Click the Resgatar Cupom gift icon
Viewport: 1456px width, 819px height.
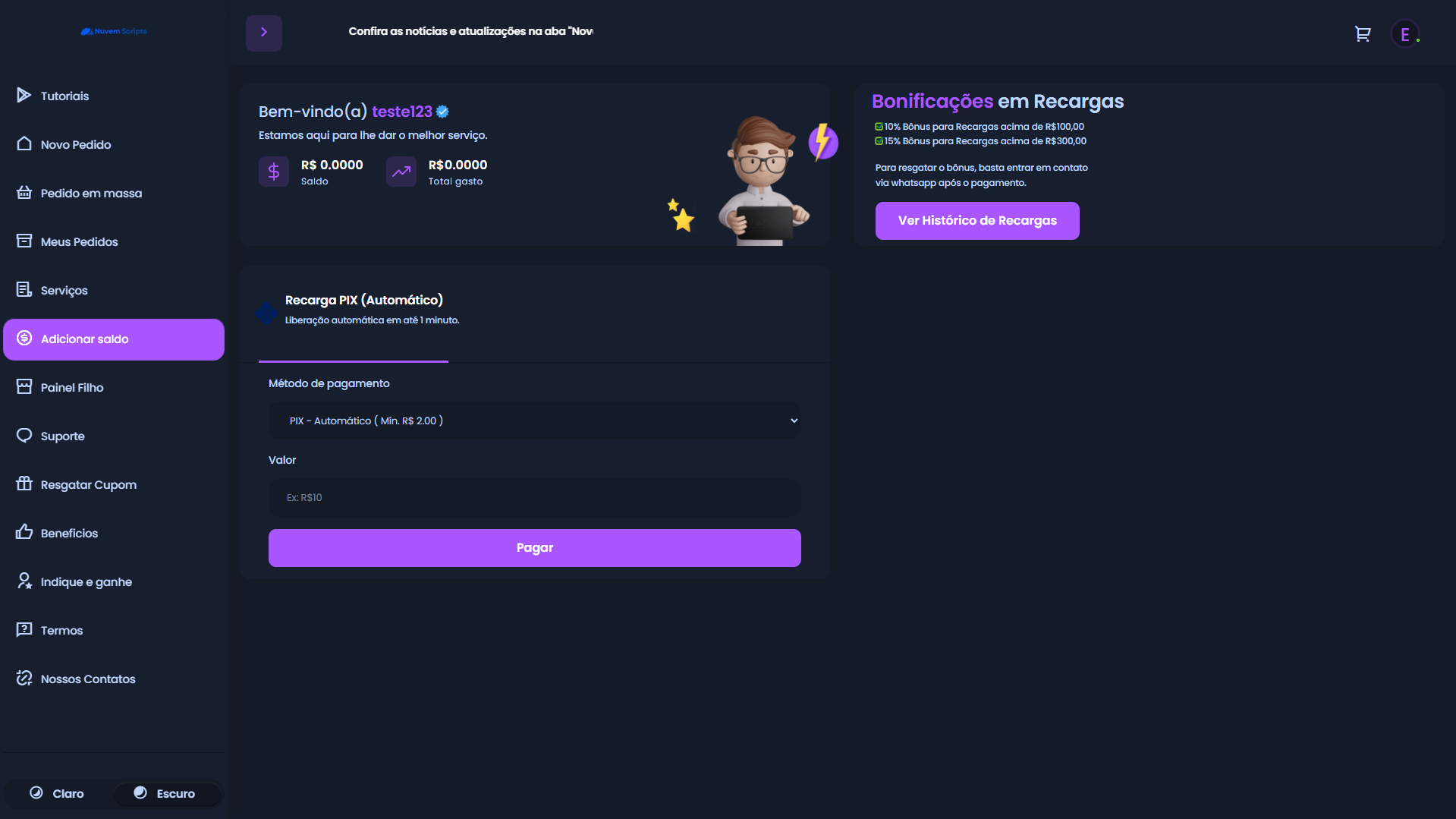tap(24, 484)
